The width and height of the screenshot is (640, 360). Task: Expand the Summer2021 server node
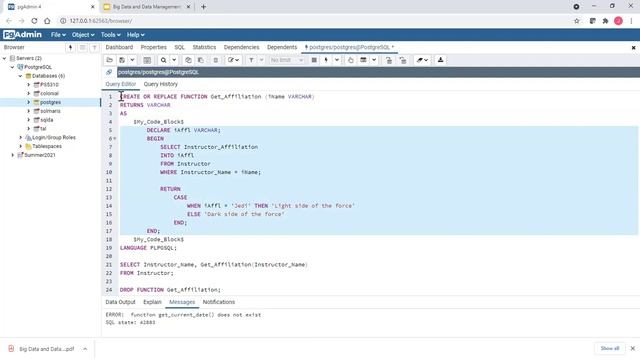click(x=12, y=155)
